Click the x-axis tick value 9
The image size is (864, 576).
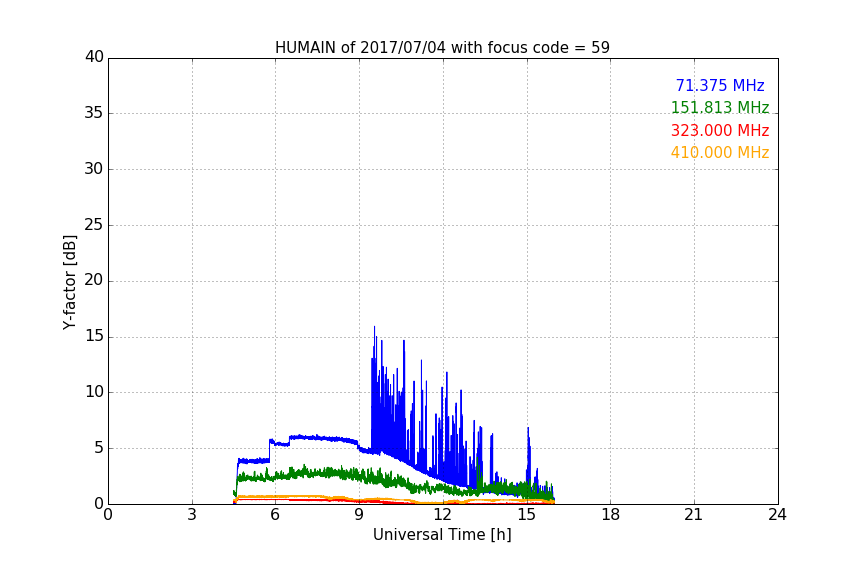click(x=359, y=515)
